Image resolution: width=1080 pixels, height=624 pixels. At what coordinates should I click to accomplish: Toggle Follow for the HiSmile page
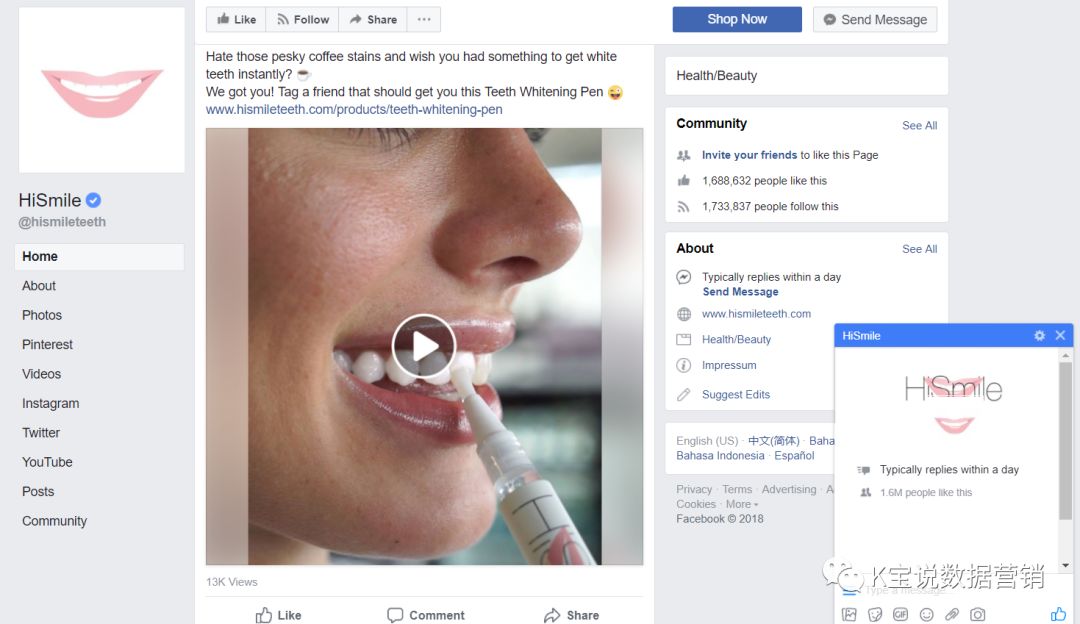[x=302, y=20]
